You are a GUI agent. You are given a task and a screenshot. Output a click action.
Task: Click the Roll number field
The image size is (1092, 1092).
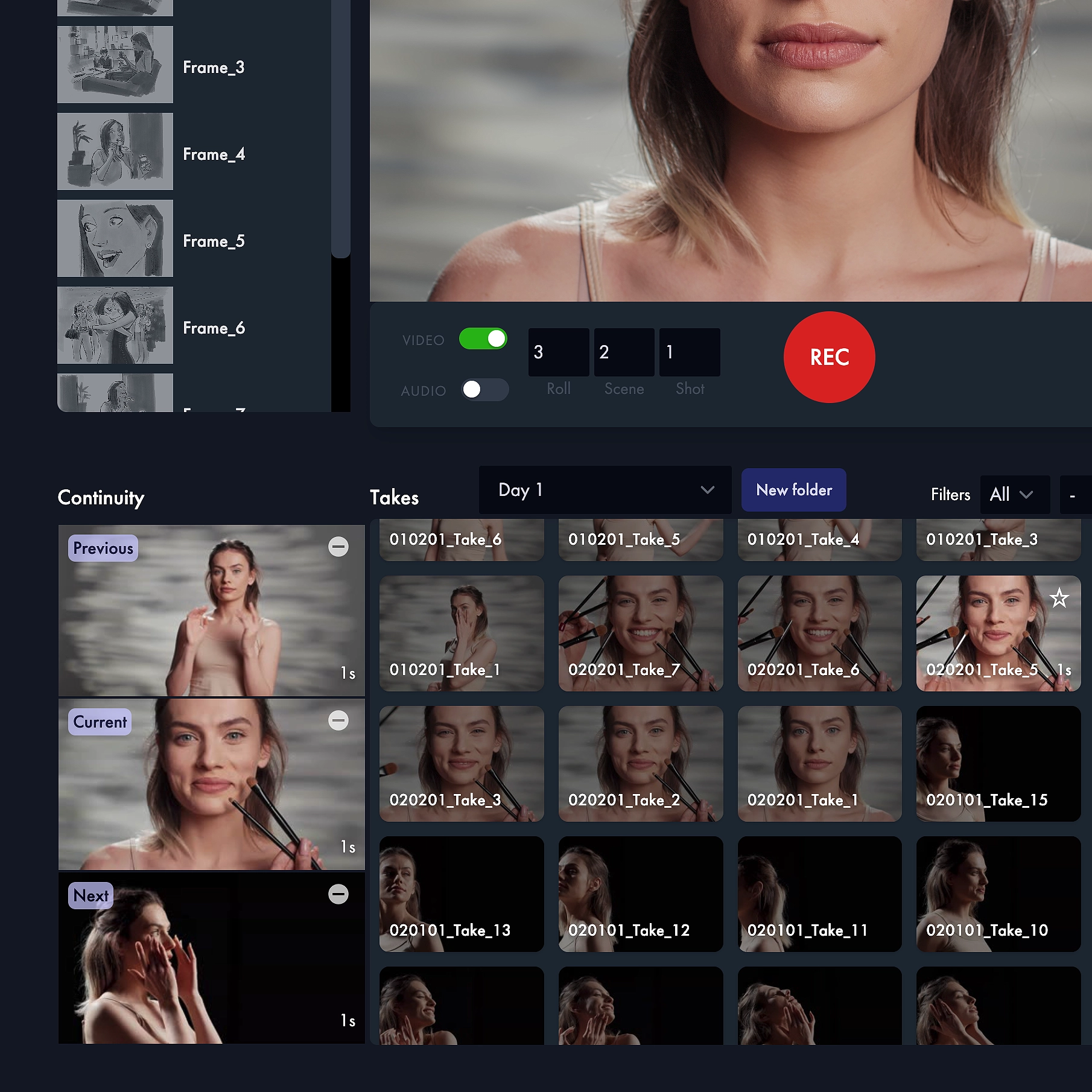(558, 352)
